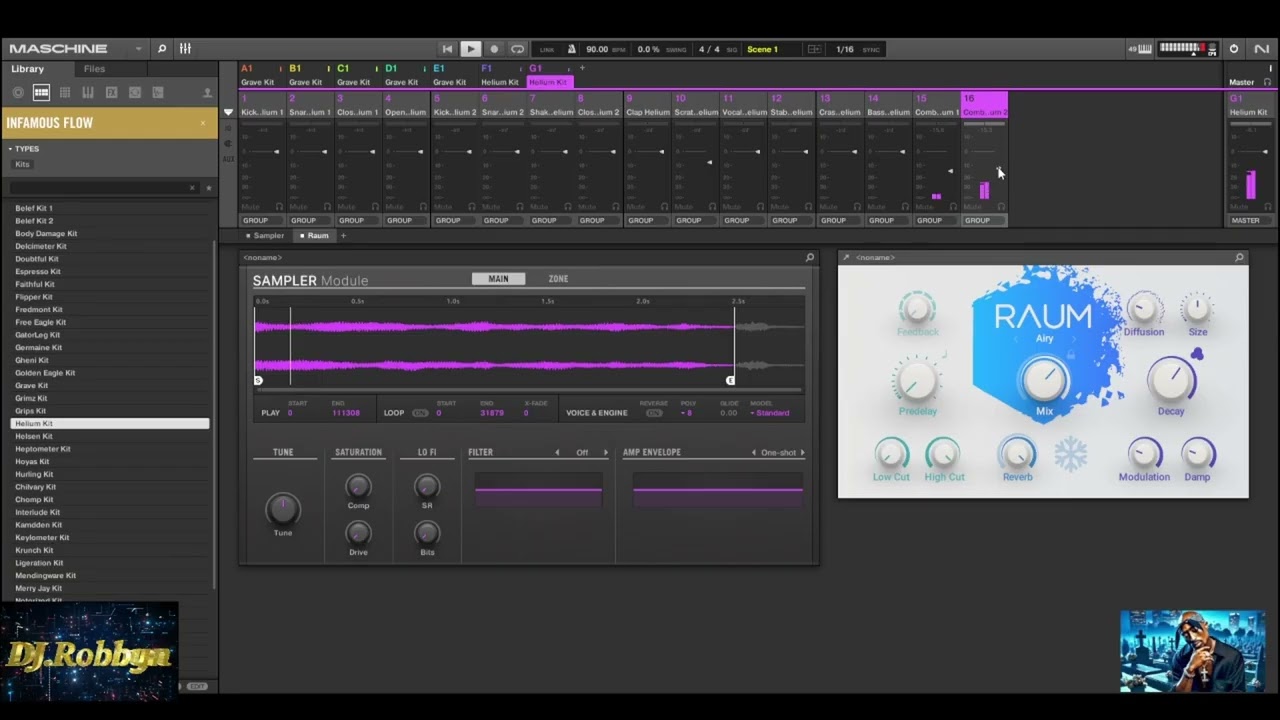Select next amp envelope type arrow
Viewport: 1280px width, 720px height.
[802, 453]
